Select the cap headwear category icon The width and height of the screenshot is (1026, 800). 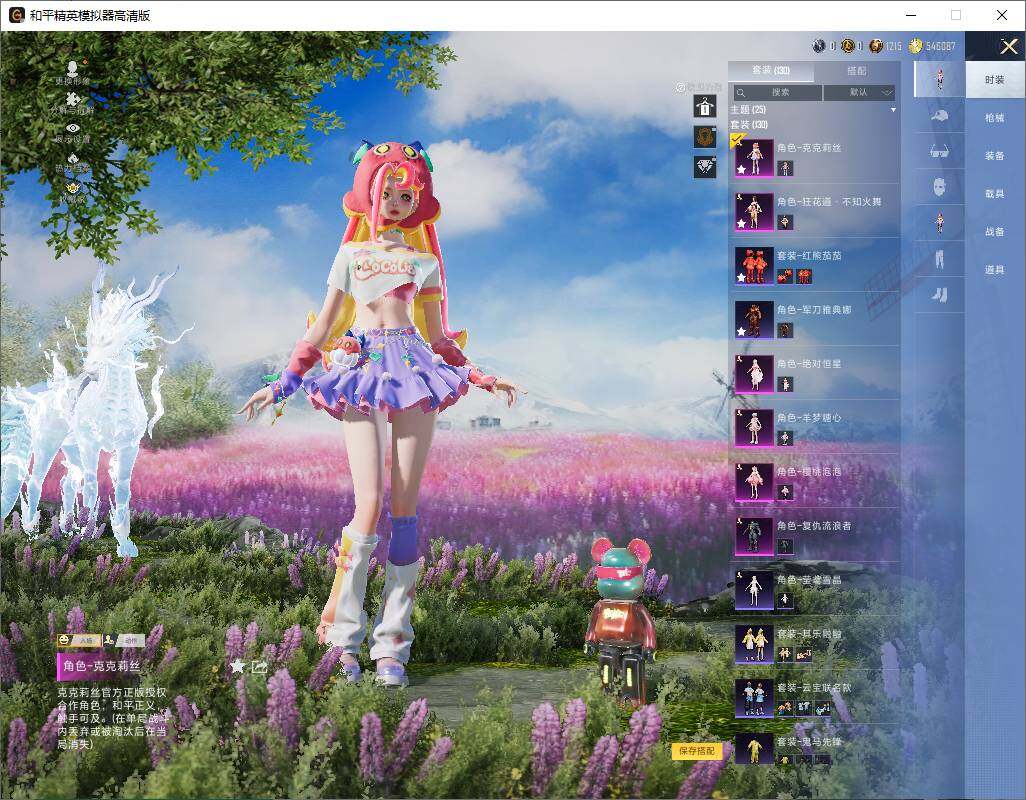pos(939,116)
